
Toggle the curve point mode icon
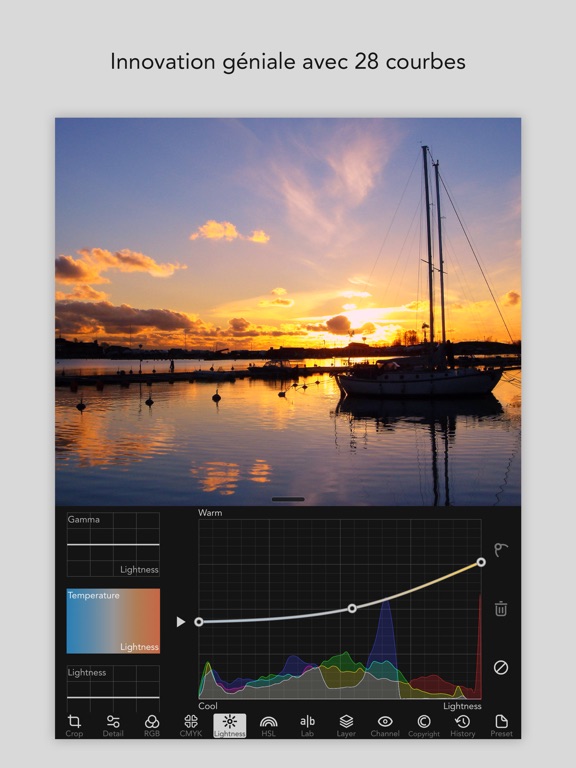point(501,550)
